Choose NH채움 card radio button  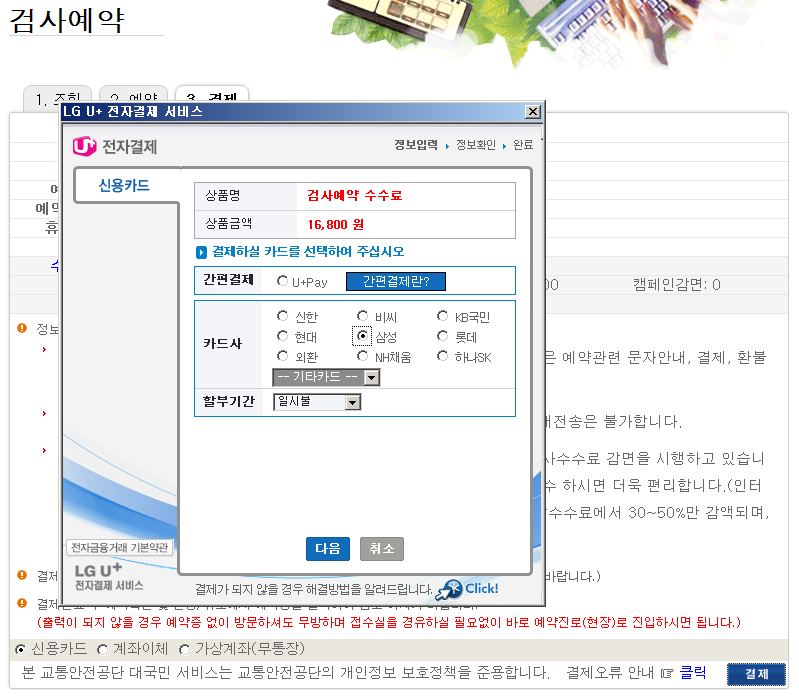pos(362,356)
